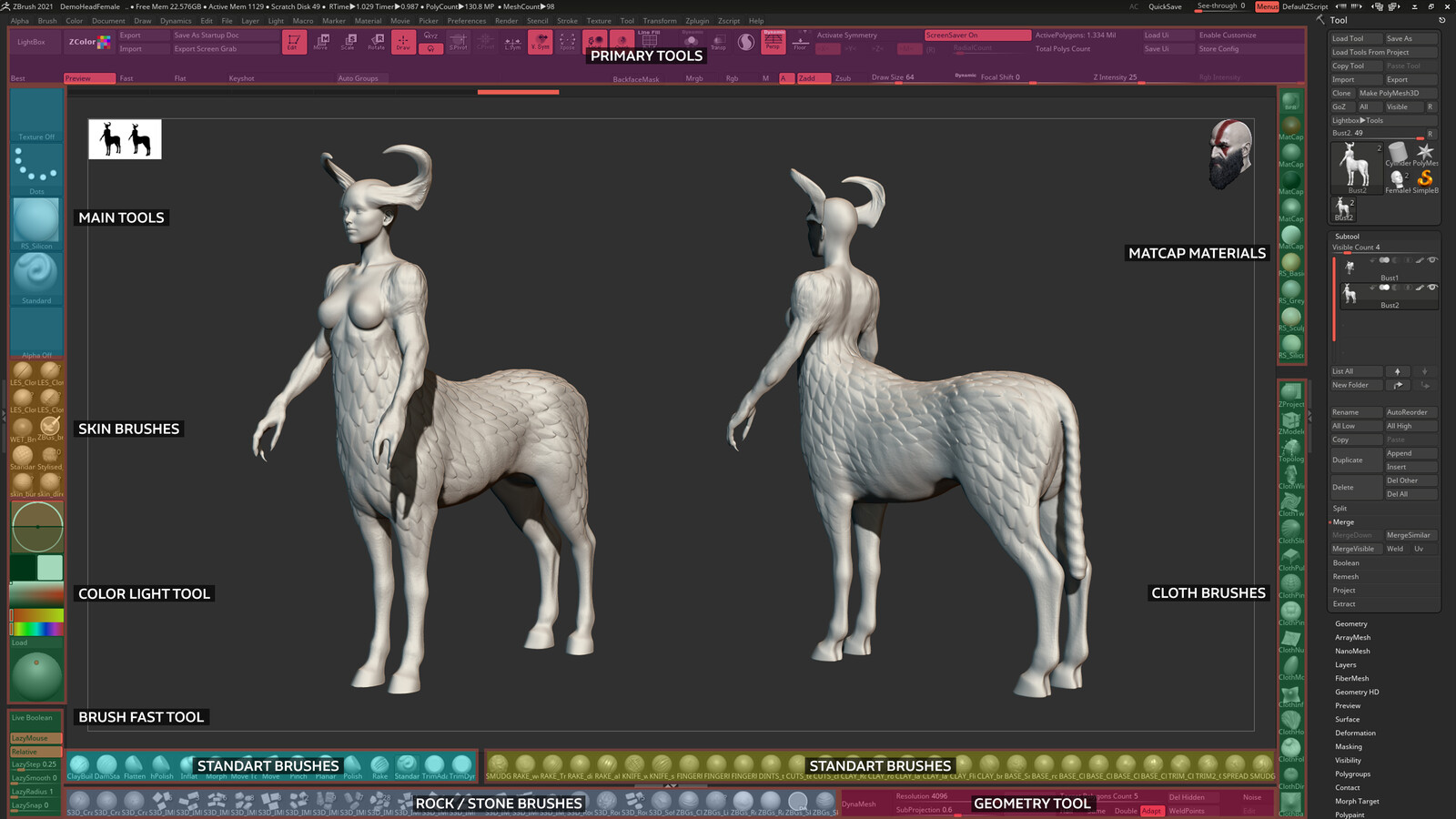Toggle V.Sym symmetry button
The image size is (1456, 819).
[541, 42]
